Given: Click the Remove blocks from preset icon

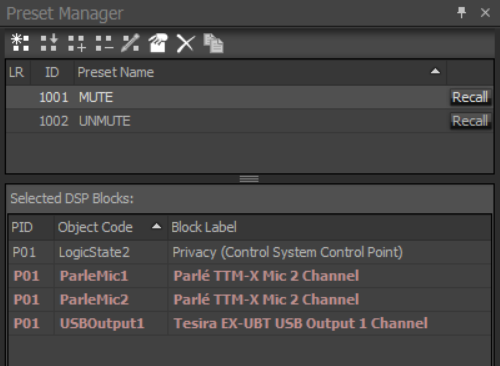Looking at the screenshot, I should pos(104,43).
